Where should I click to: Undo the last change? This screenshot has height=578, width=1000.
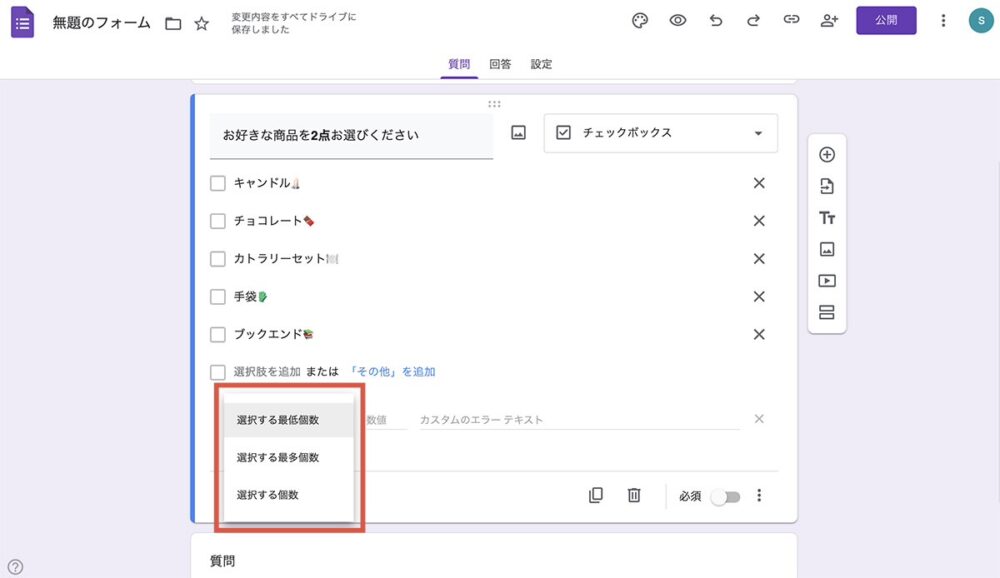click(x=716, y=20)
